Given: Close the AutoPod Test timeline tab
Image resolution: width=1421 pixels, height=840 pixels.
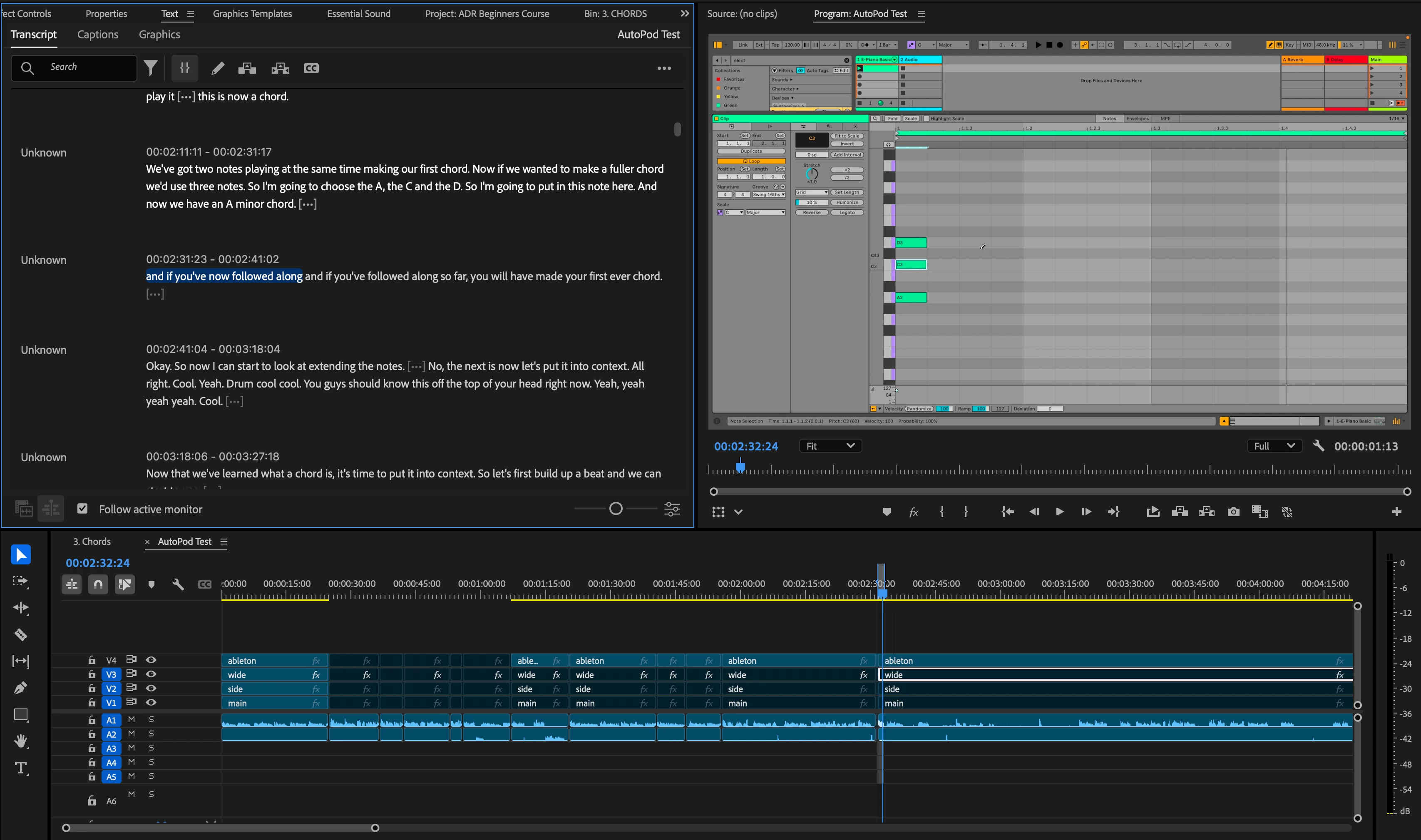Looking at the screenshot, I should [x=147, y=542].
